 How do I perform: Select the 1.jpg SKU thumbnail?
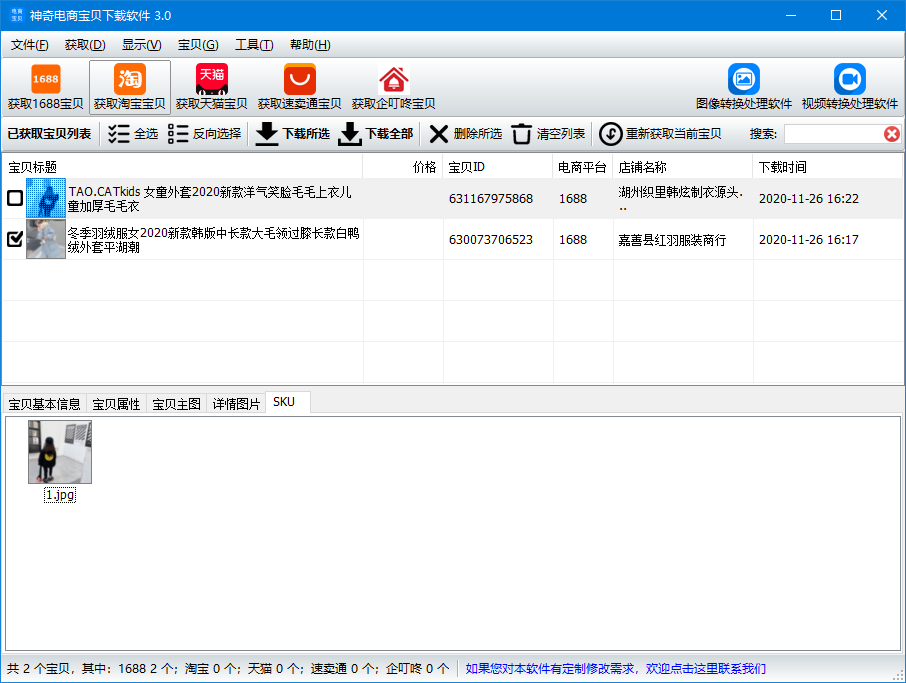[60, 452]
